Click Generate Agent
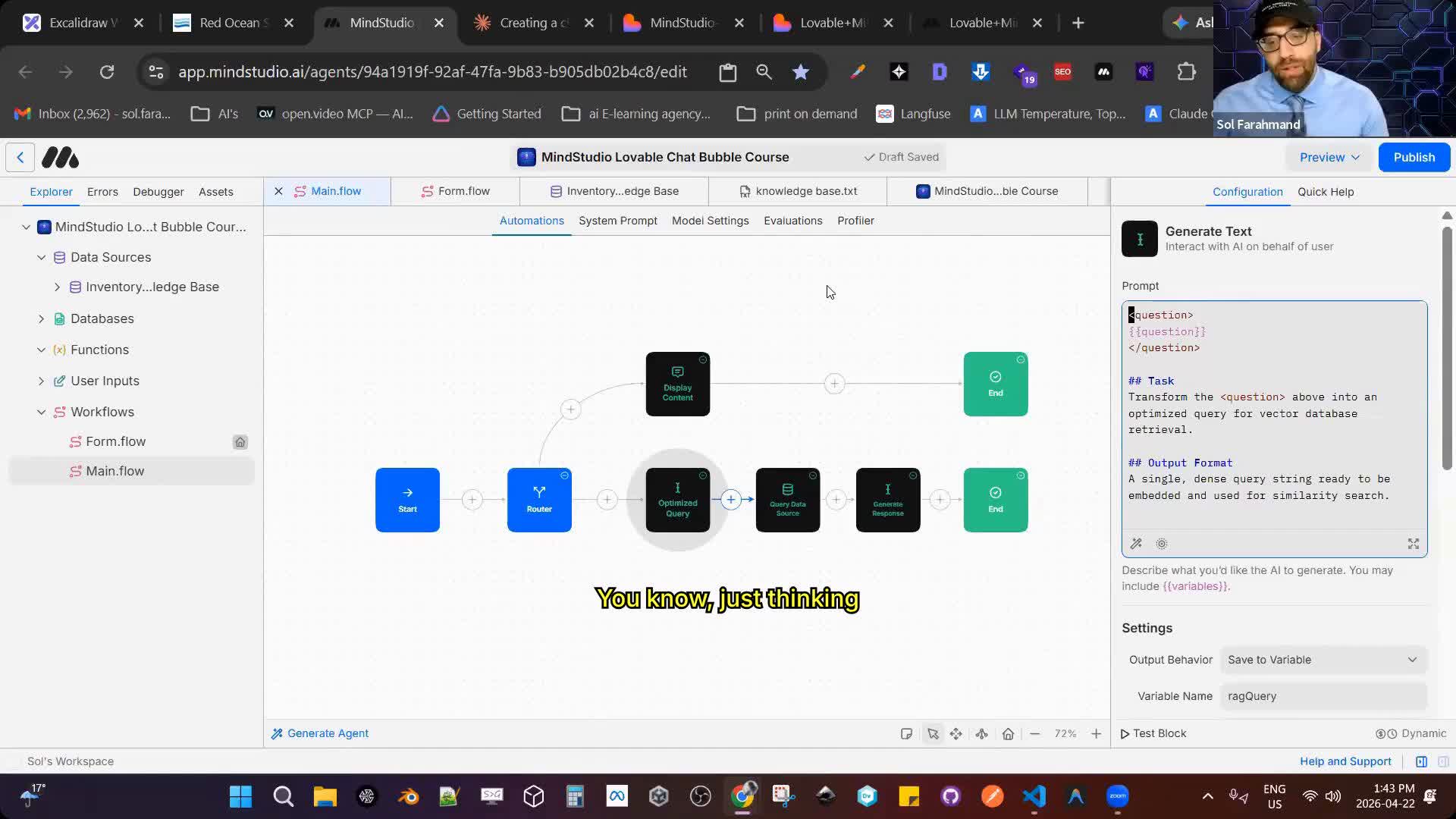Image resolution: width=1456 pixels, height=819 pixels. tap(320, 734)
